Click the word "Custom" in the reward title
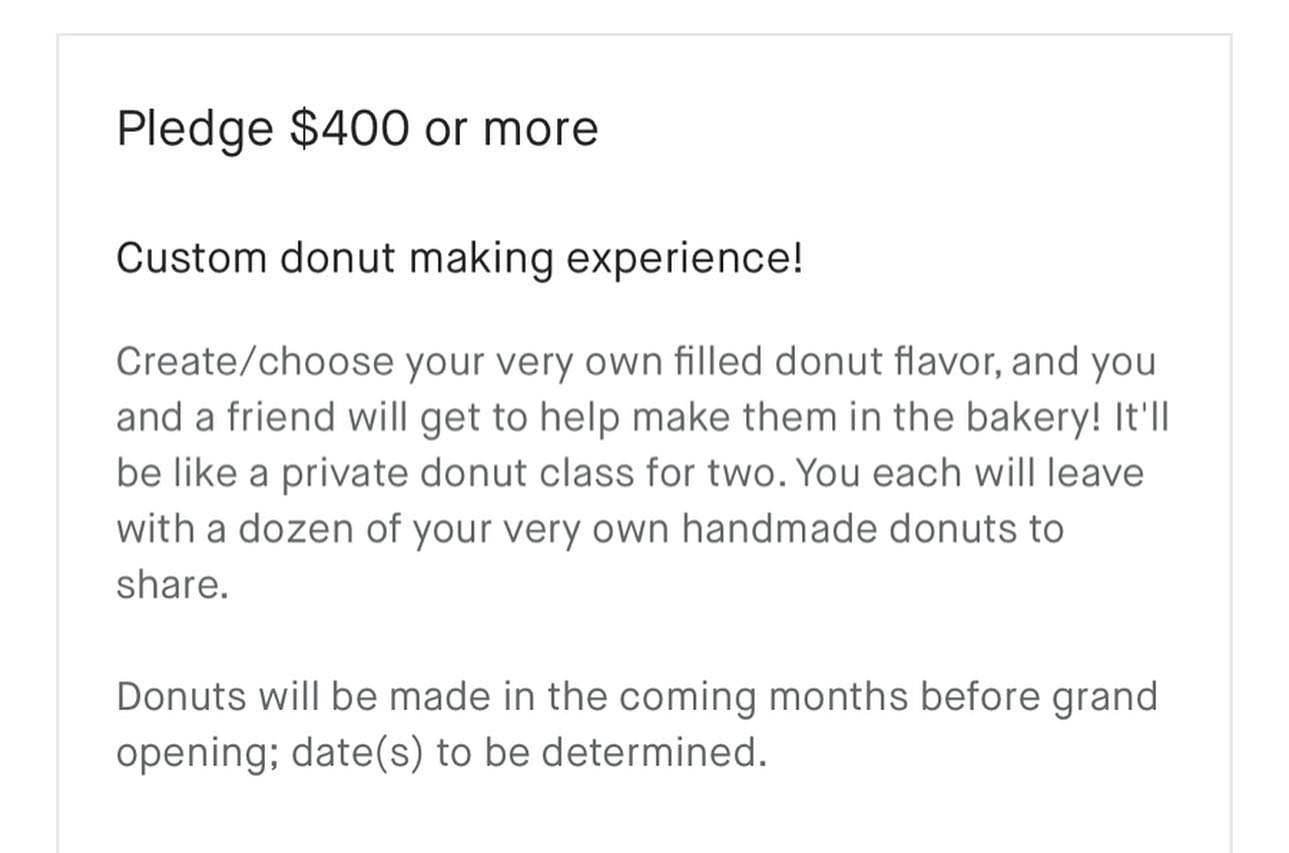 coord(192,258)
